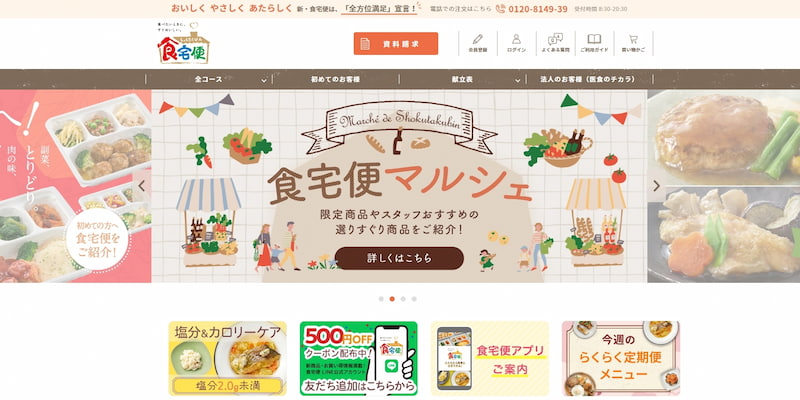The image size is (800, 400).
Task: Show the next carousel slide arrow
Action: click(656, 186)
